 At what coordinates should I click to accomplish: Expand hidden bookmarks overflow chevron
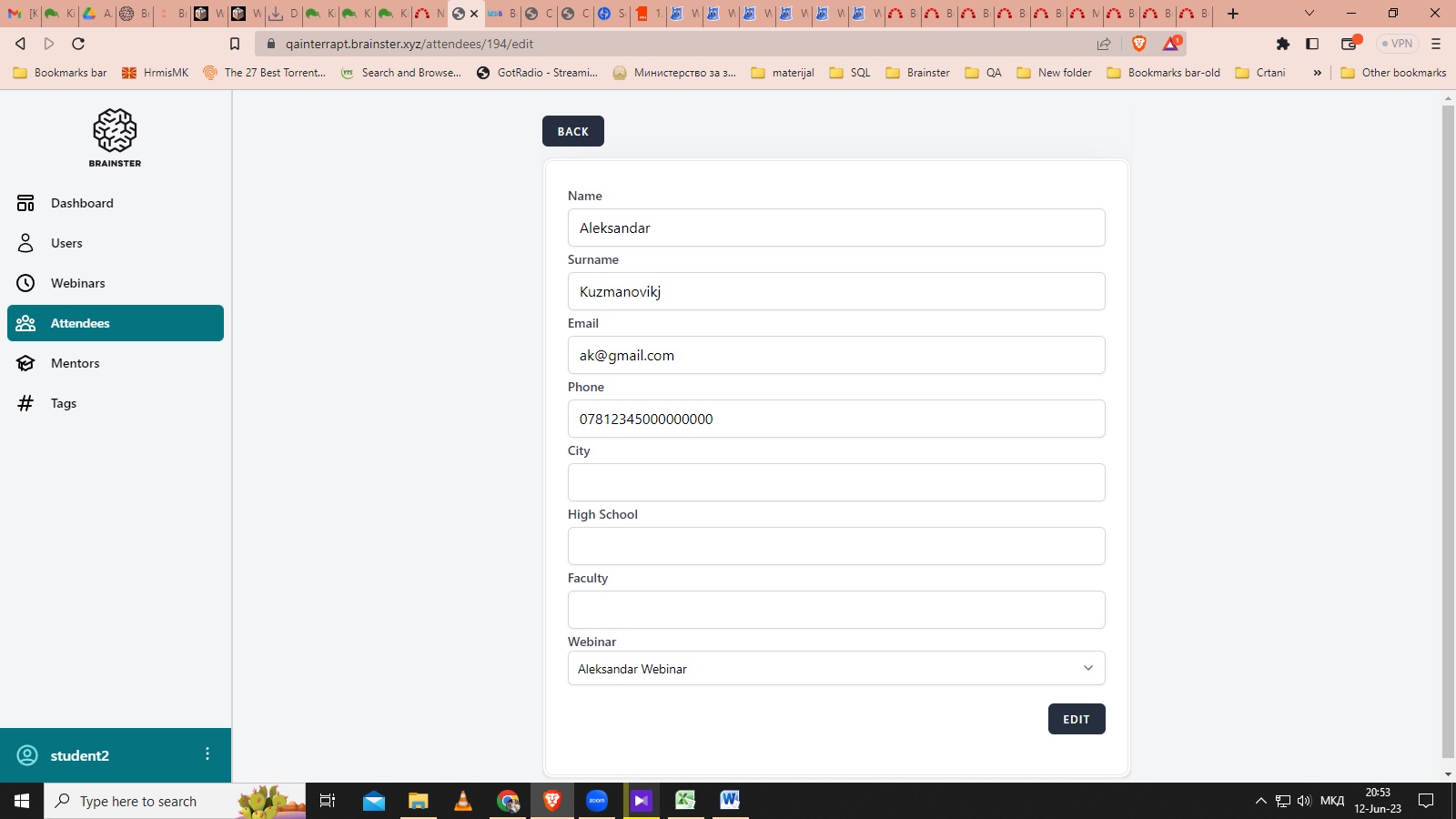1317,73
